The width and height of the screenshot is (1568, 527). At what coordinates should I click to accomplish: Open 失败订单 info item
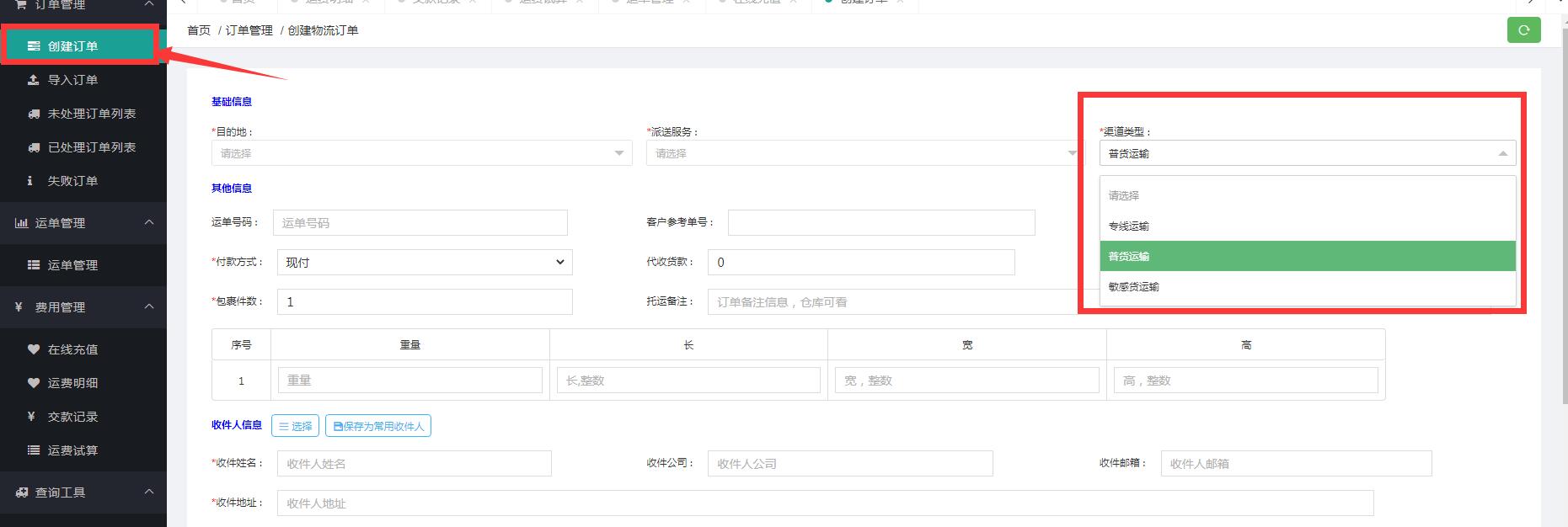(x=72, y=181)
